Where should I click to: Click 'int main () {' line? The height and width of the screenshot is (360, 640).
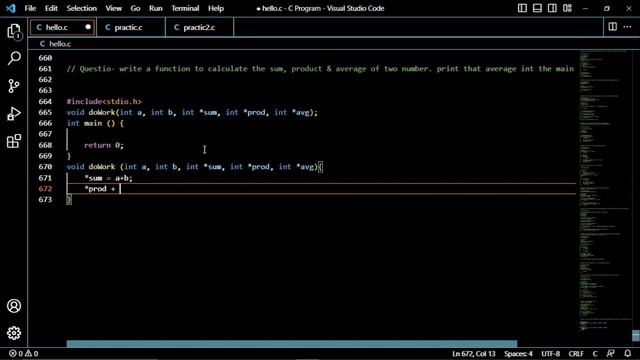tap(95, 123)
